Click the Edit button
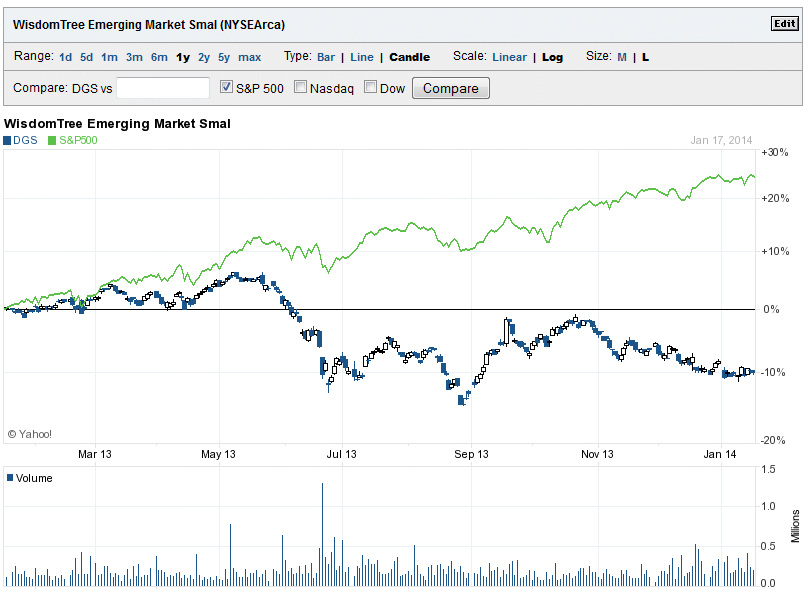Image resolution: width=808 pixels, height=599 pixels. 784,24
